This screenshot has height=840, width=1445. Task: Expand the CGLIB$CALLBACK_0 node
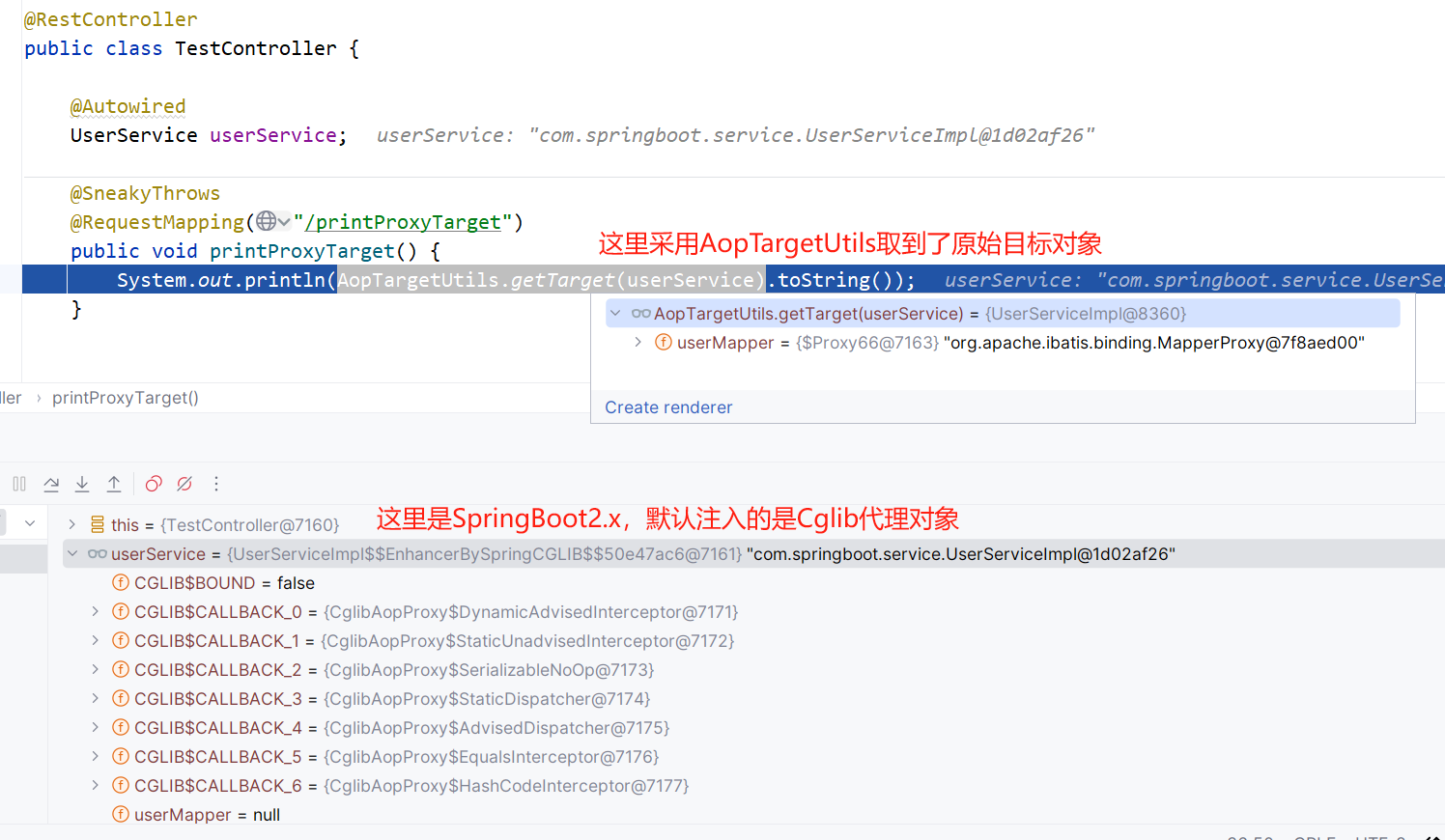tap(95, 611)
